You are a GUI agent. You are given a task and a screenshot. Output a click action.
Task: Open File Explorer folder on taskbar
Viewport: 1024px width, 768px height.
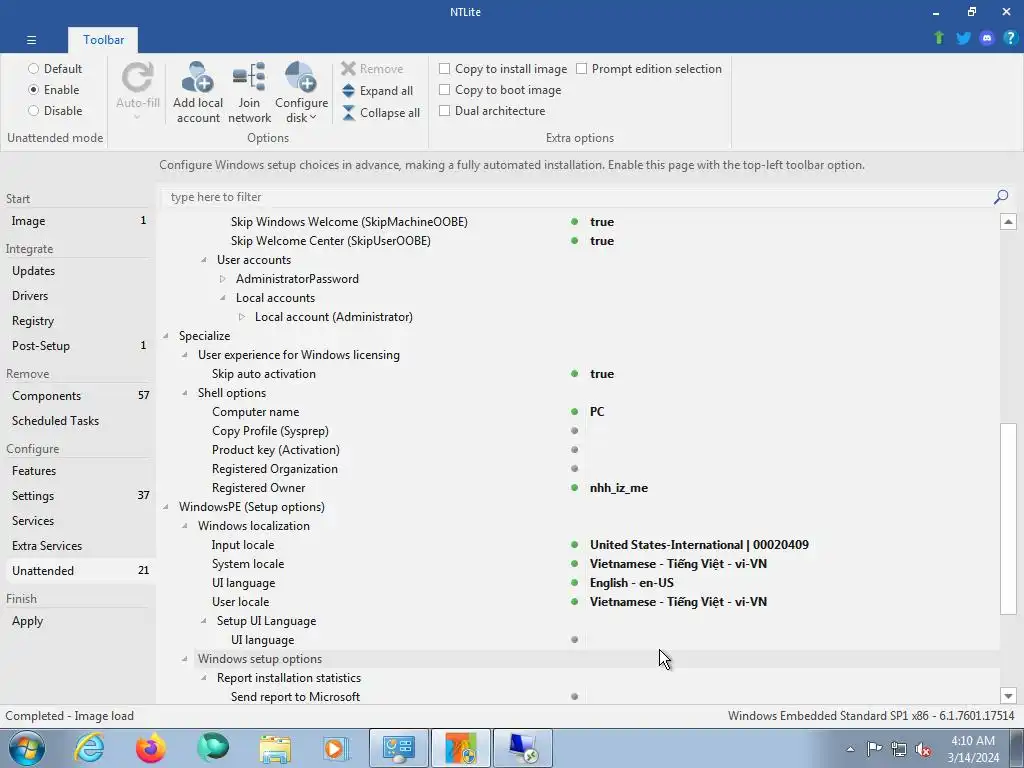(275, 748)
